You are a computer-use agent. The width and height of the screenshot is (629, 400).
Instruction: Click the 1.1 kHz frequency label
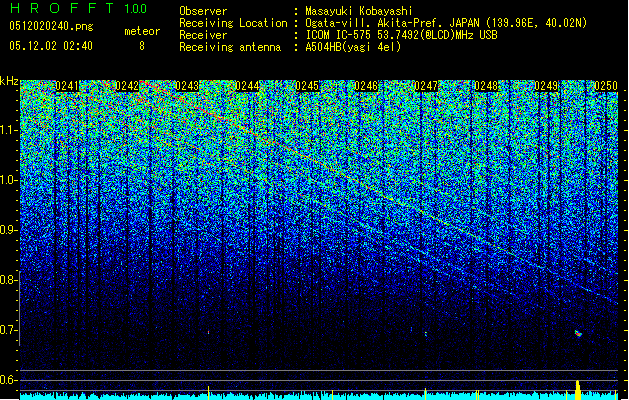(x=9, y=130)
